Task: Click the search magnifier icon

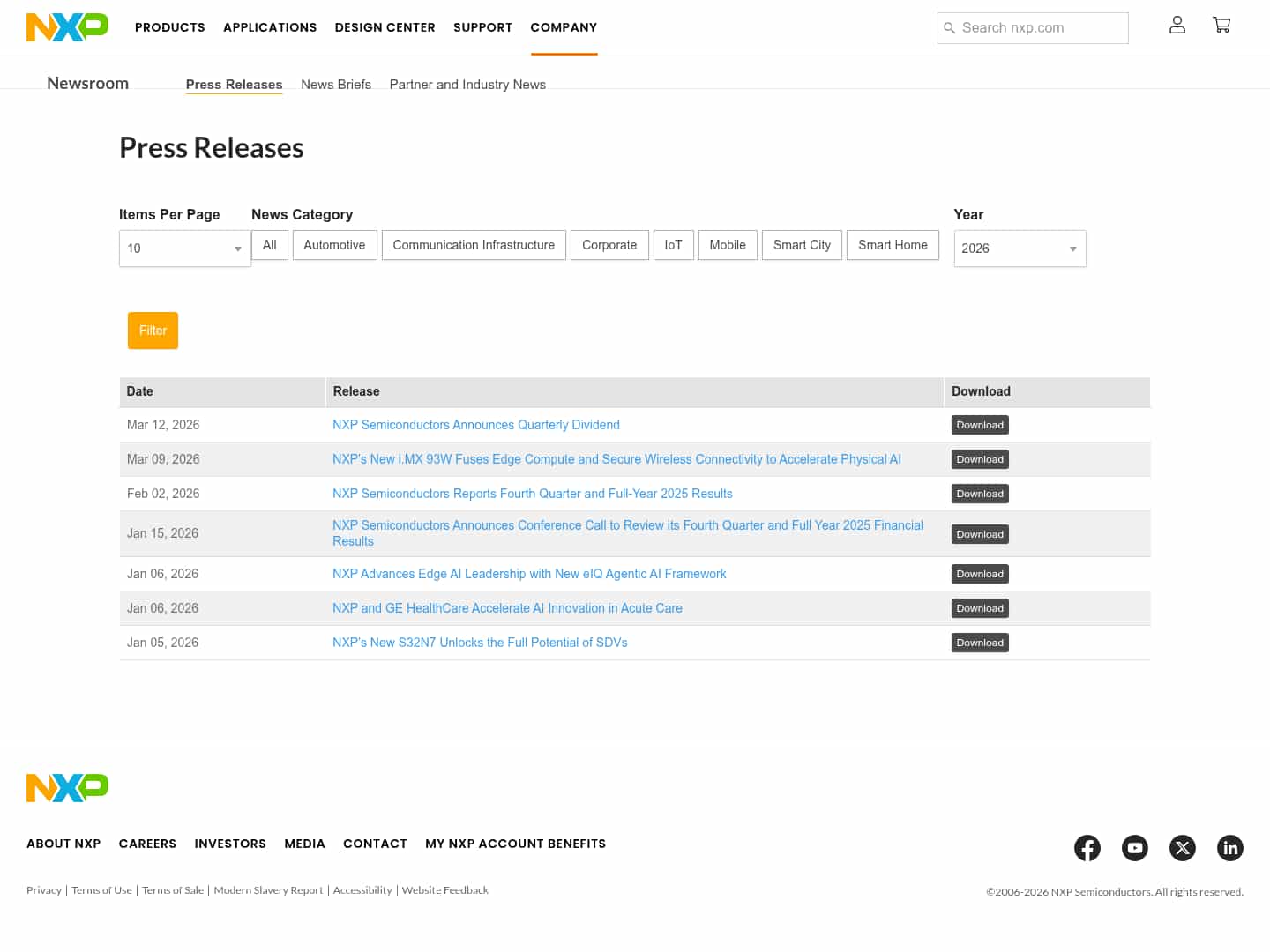Action: pos(950,27)
